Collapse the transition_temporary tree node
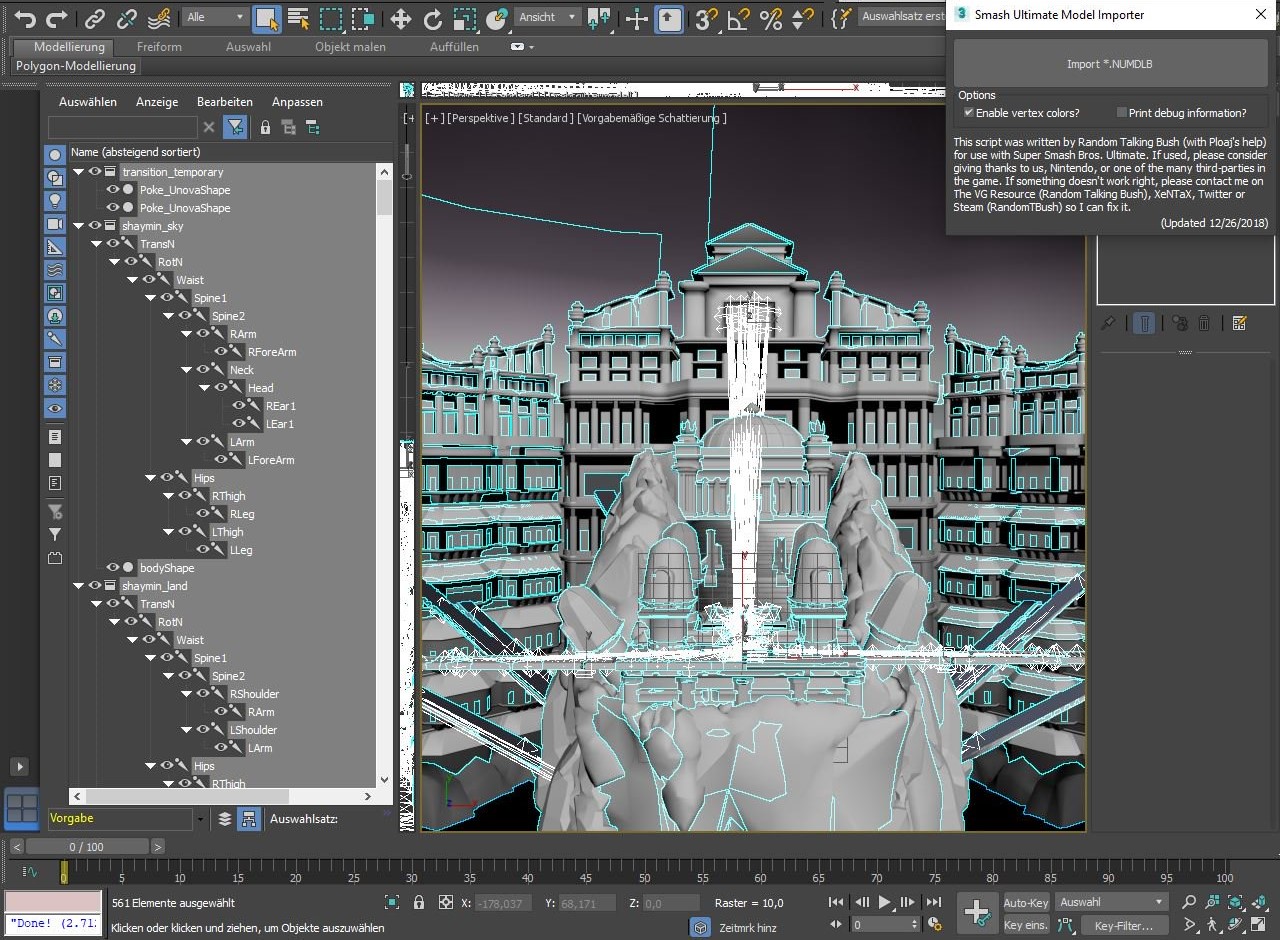The height and width of the screenshot is (940, 1280). click(x=79, y=172)
